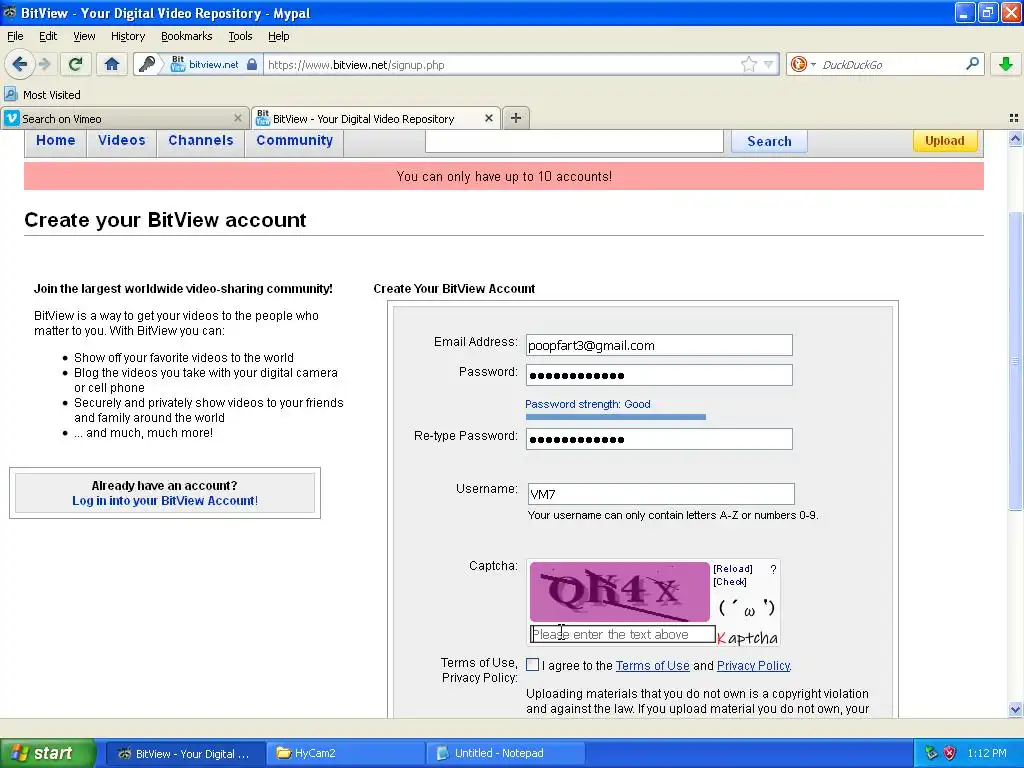Open the Windows Start menu

pyautogui.click(x=46, y=753)
